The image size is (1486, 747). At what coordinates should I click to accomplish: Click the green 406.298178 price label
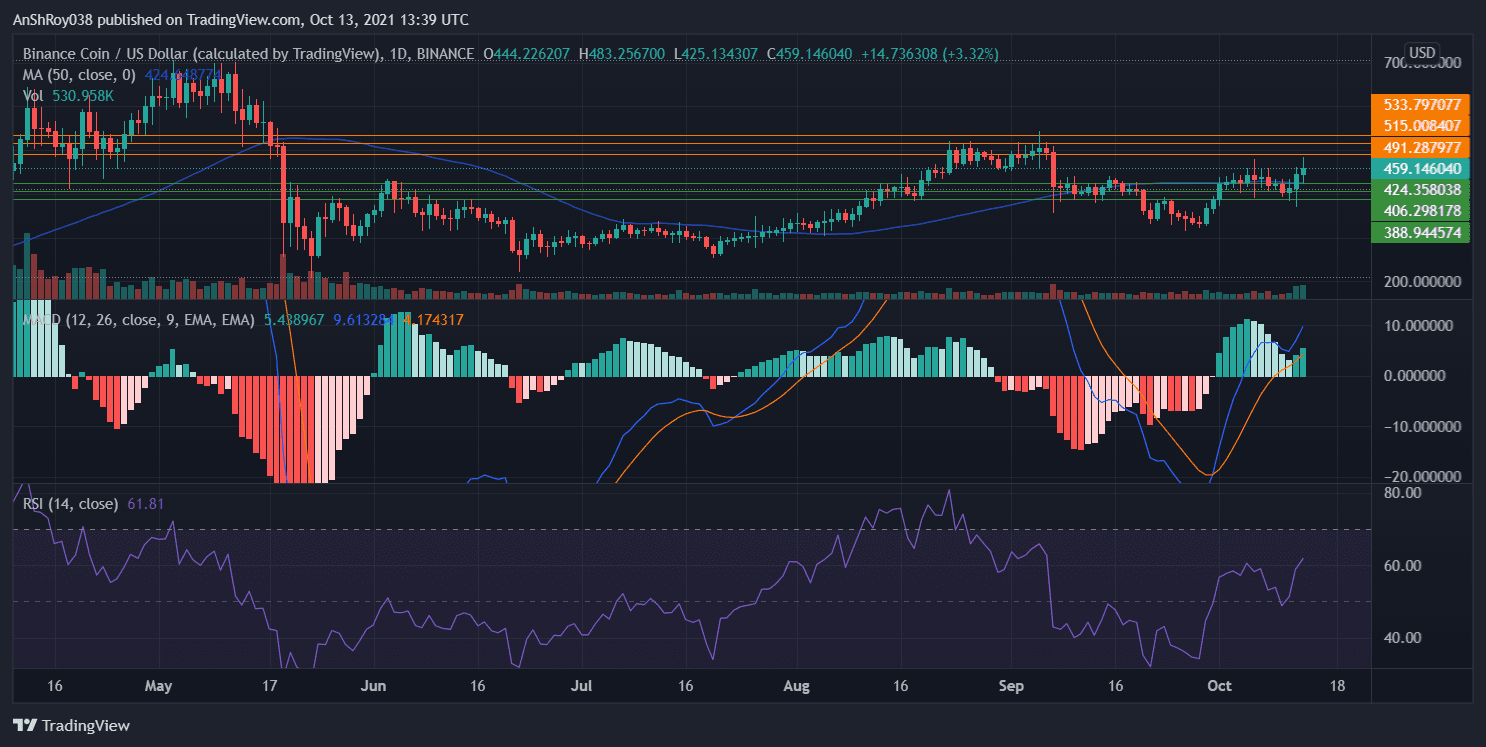point(1419,211)
